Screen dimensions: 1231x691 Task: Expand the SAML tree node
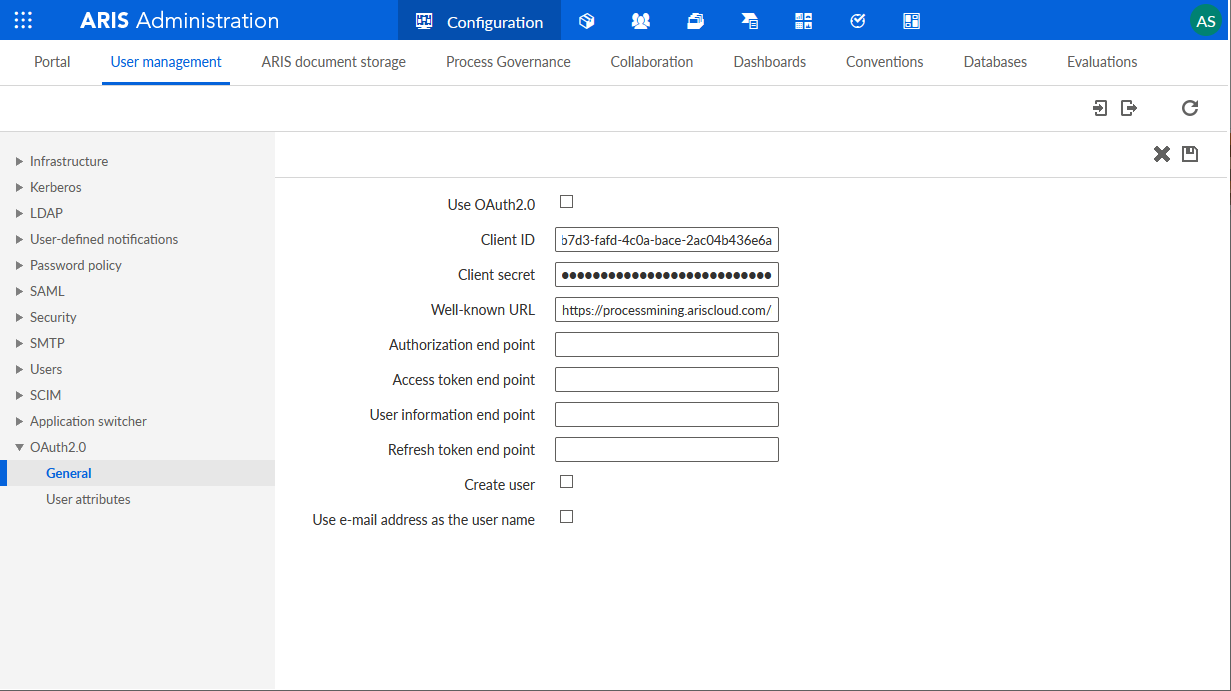(19, 291)
